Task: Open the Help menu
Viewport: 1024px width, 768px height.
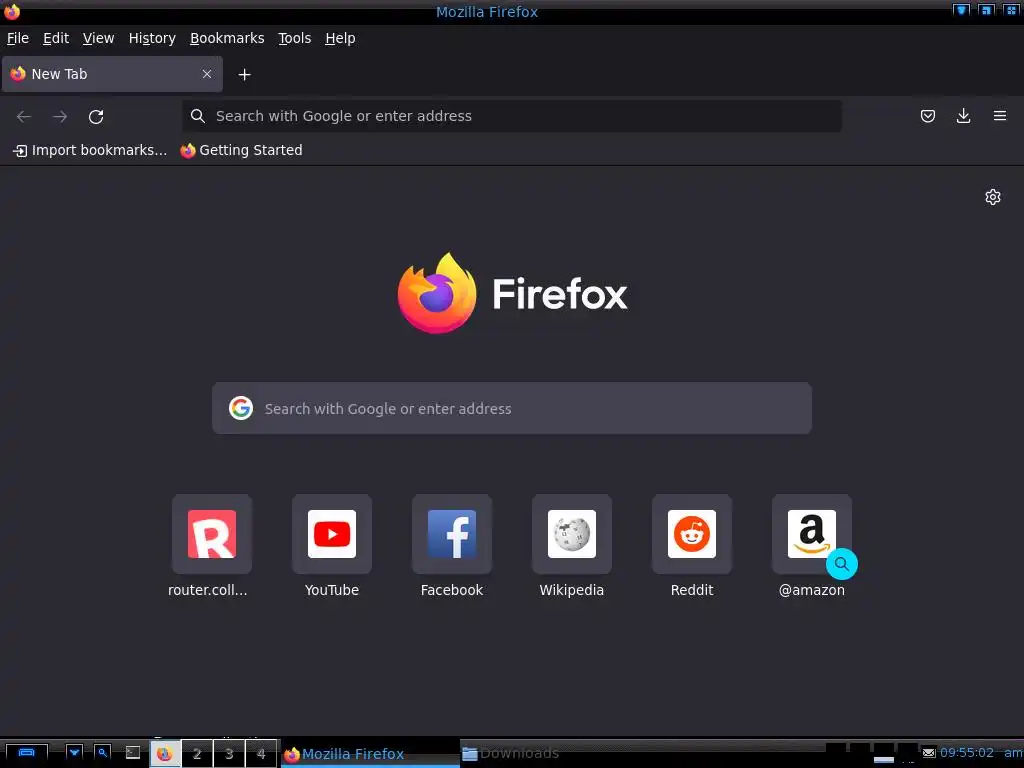Action: point(340,39)
